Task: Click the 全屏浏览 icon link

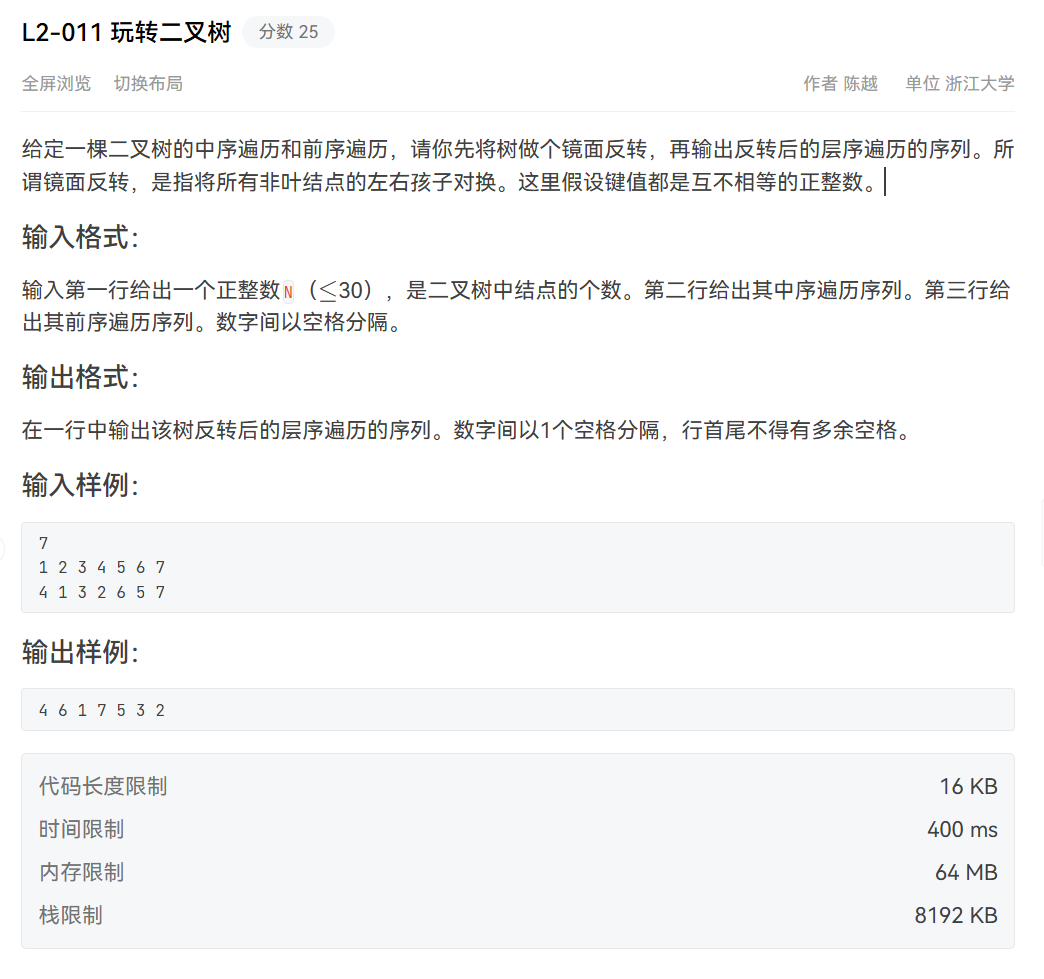Action: (x=57, y=84)
